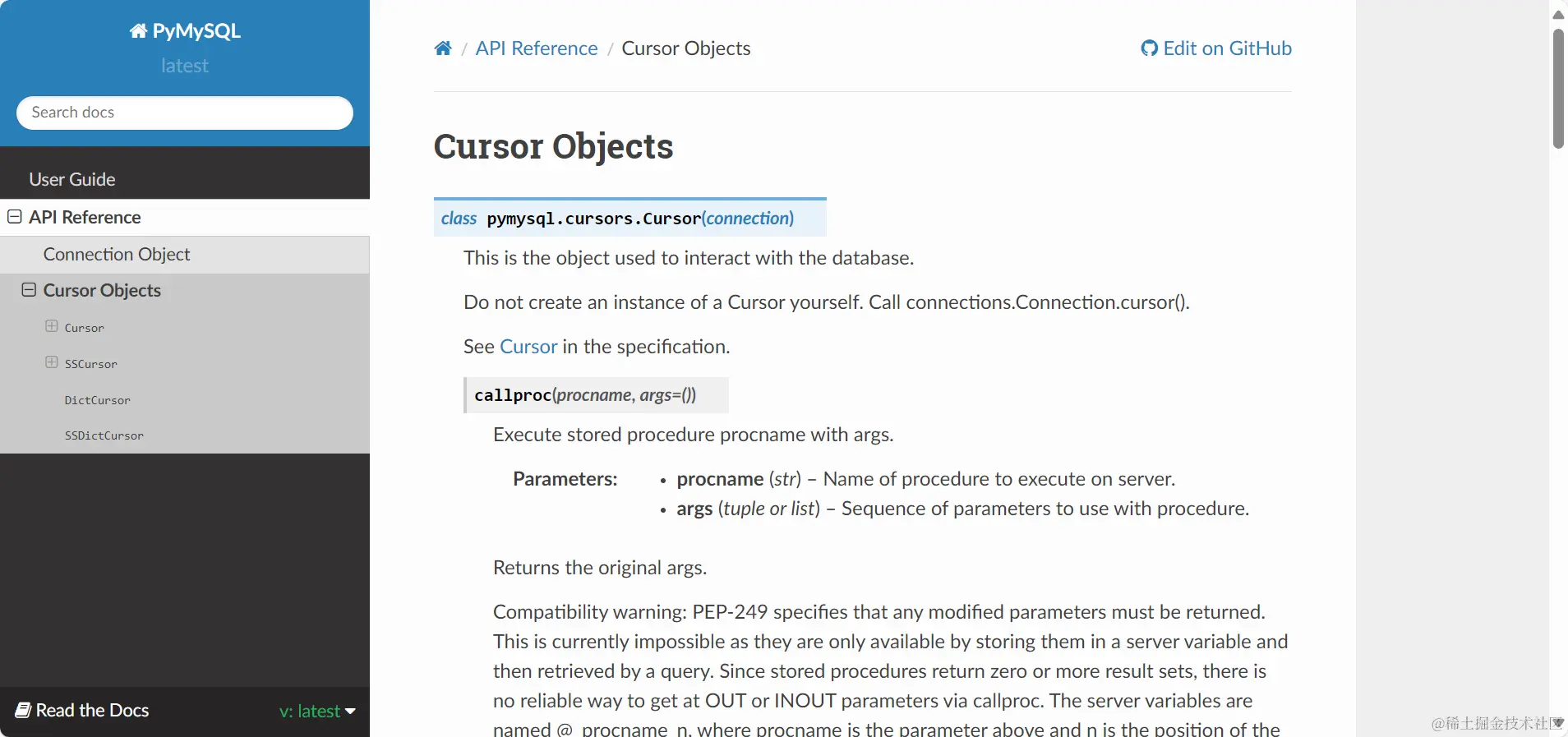Go to DictCursor in the sidebar

(x=98, y=400)
